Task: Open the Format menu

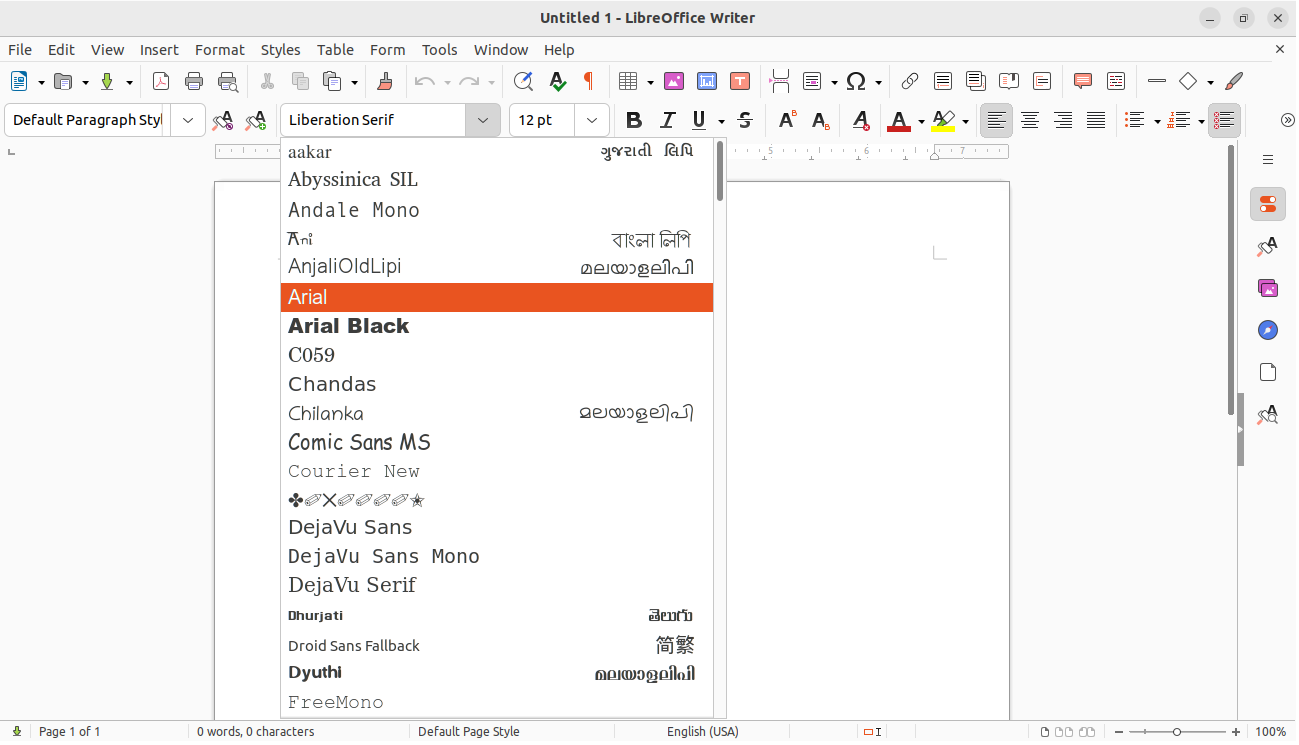Action: (219, 49)
